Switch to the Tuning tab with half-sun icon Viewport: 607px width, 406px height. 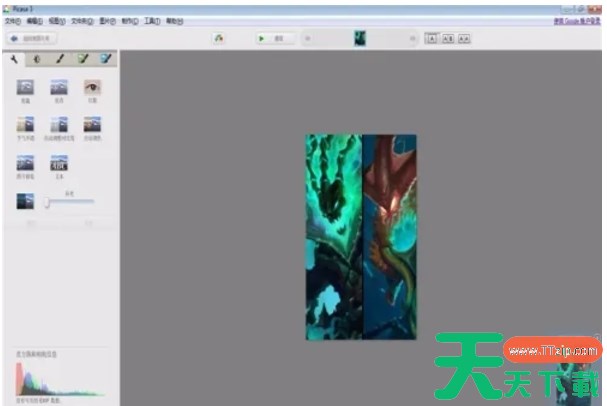coord(37,59)
